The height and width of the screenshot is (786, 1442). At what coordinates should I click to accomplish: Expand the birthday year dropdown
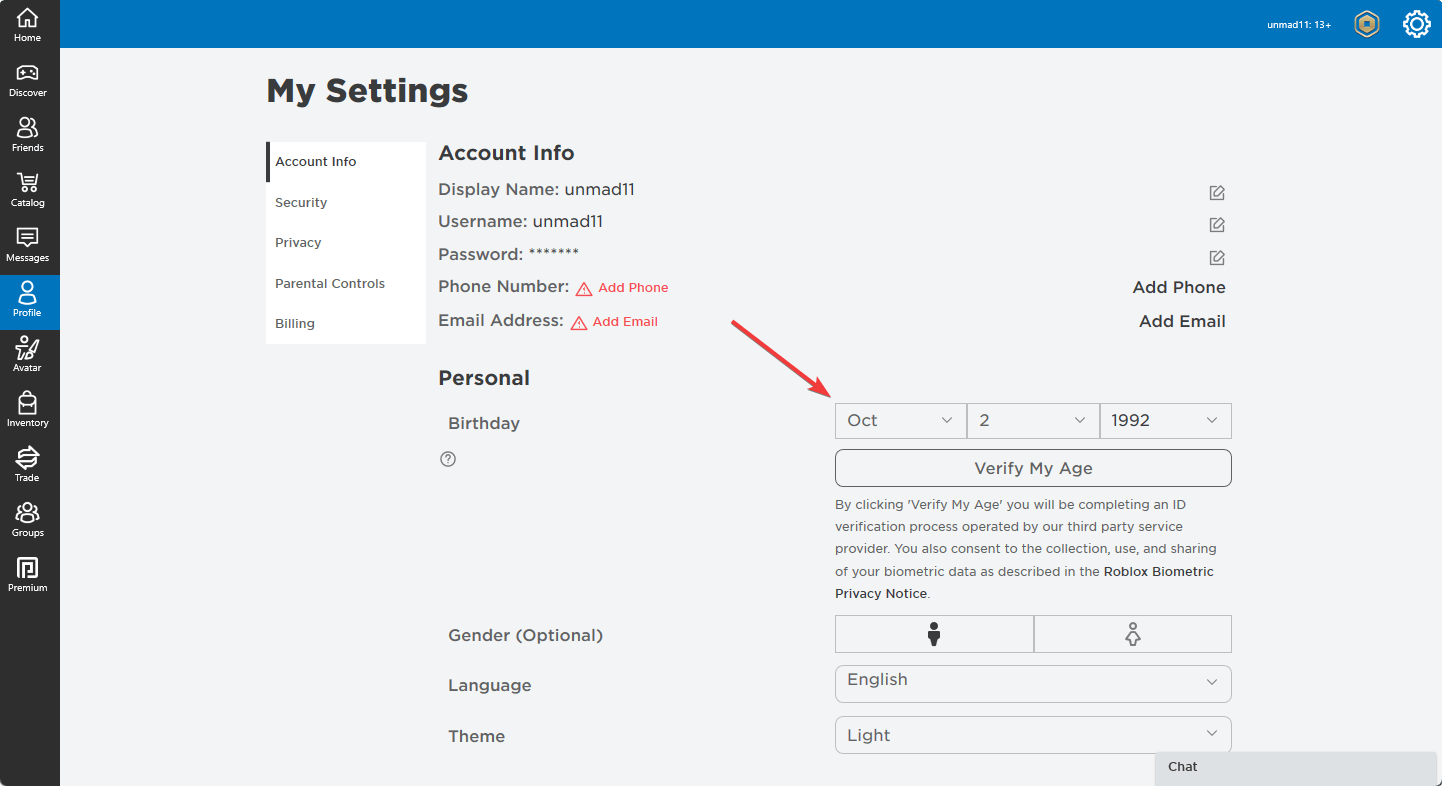pos(1165,421)
